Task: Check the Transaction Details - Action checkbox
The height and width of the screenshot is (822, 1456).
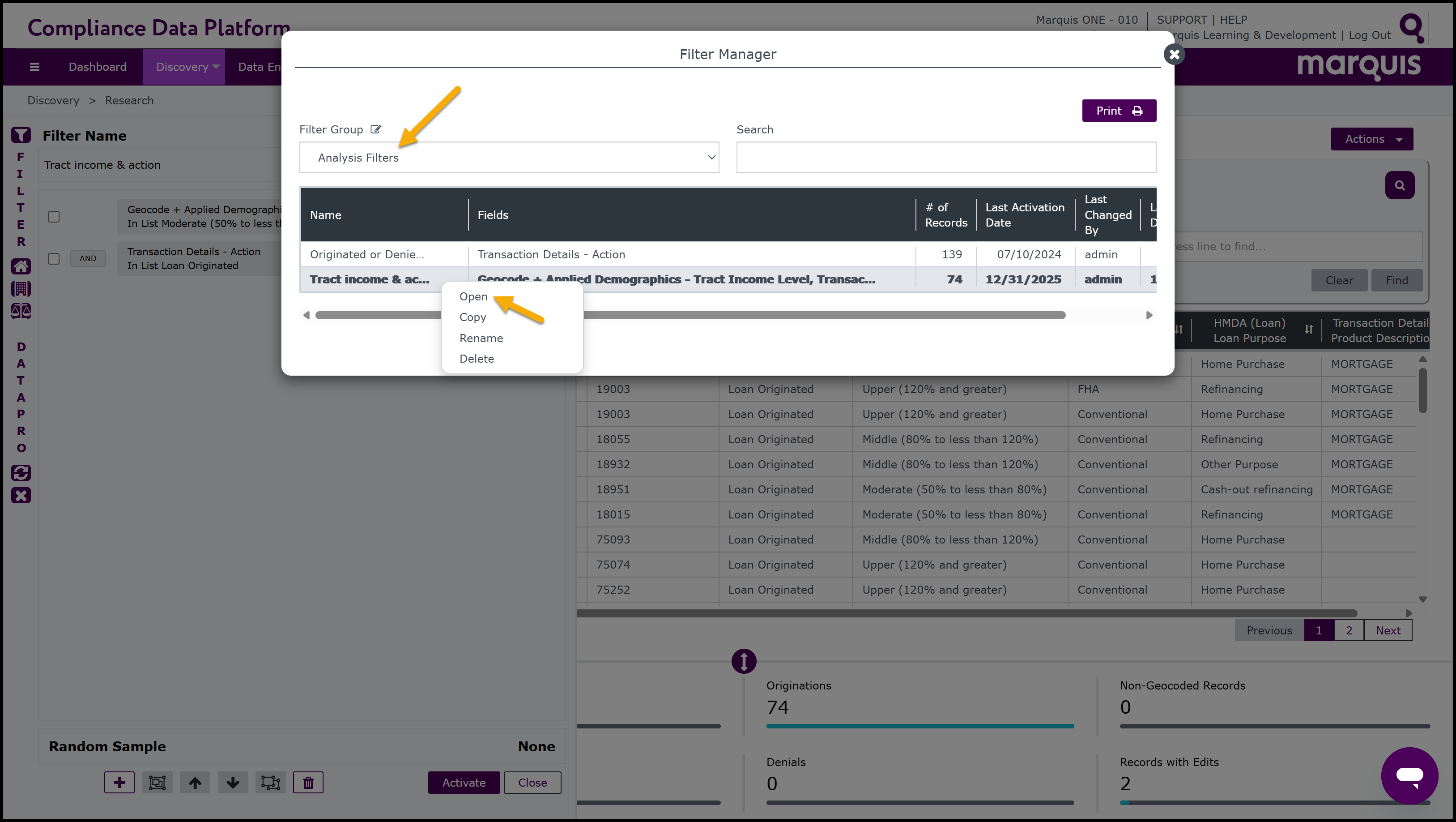Action: coord(54,258)
